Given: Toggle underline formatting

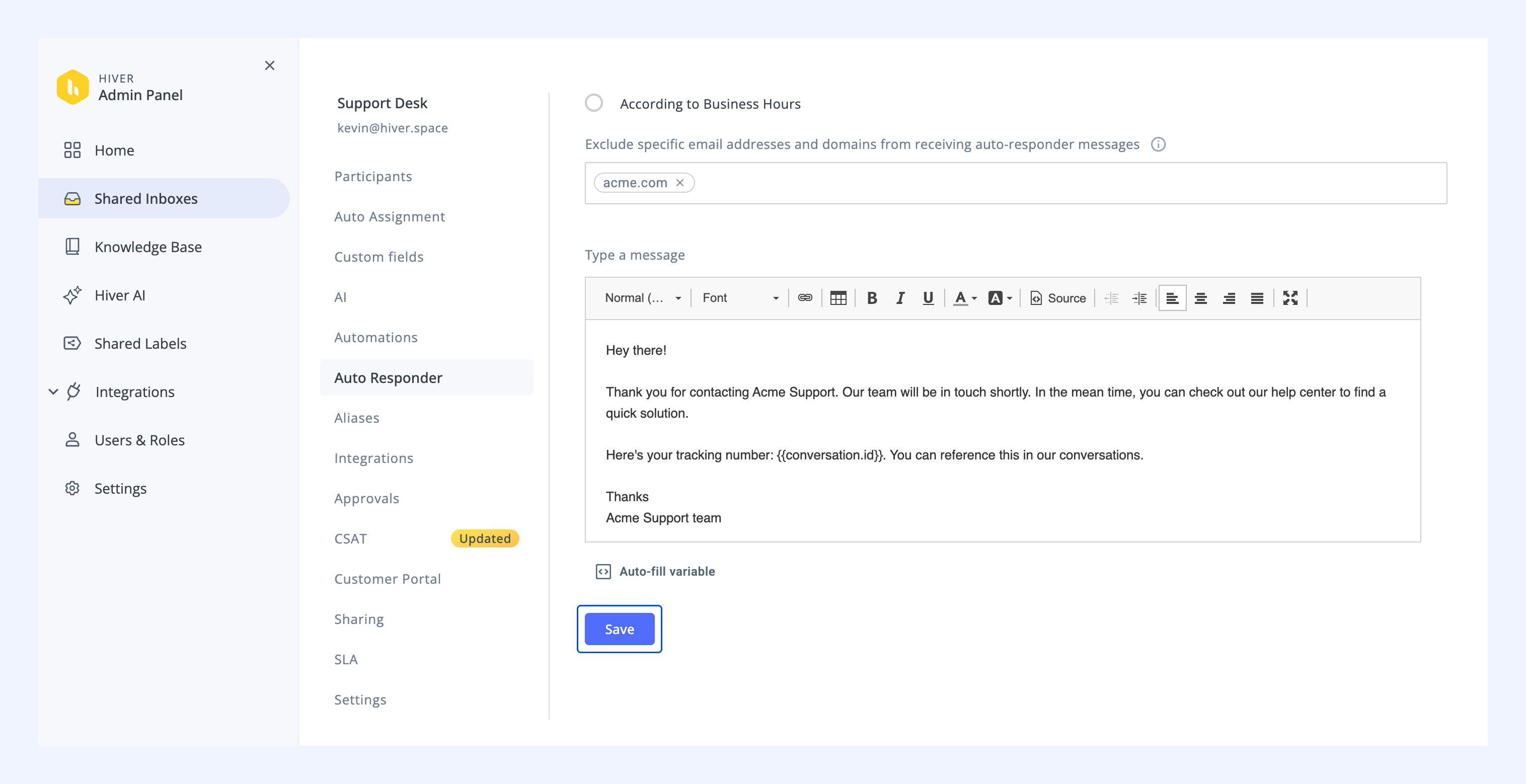Looking at the screenshot, I should (928, 298).
